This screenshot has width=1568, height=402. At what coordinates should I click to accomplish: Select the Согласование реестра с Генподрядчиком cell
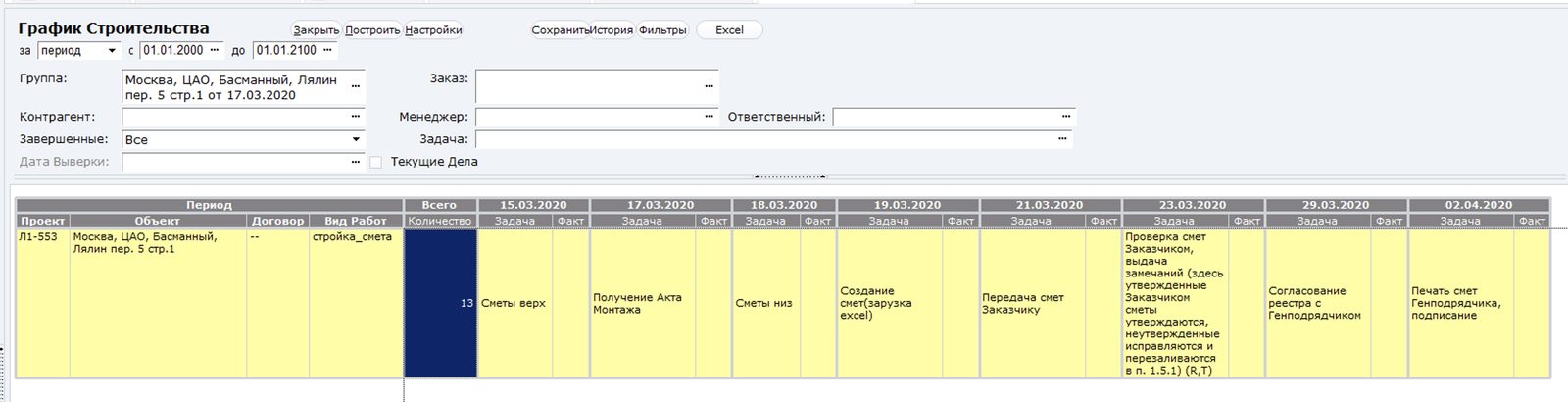1318,303
